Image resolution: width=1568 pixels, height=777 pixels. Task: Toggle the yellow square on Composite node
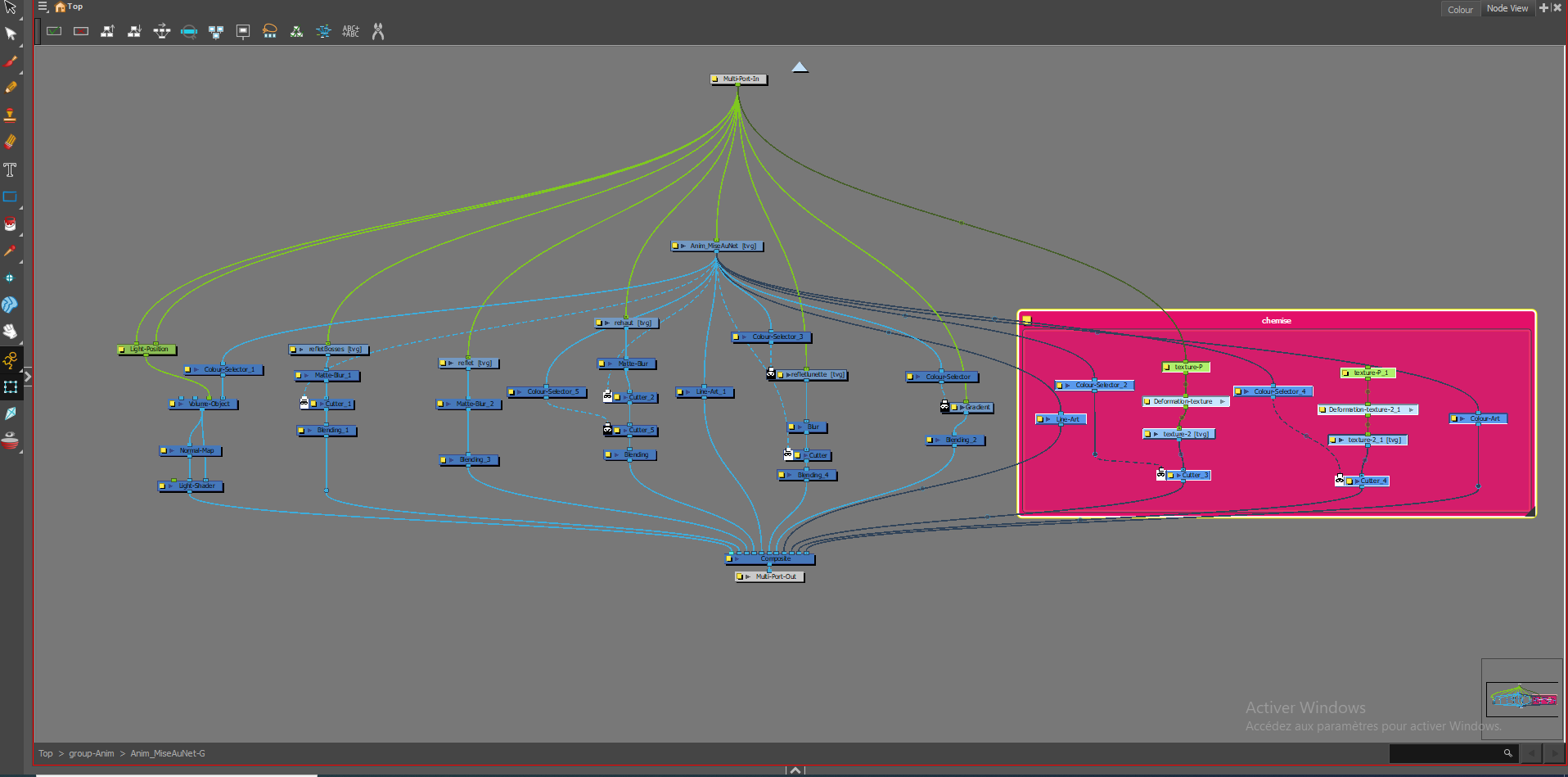click(729, 559)
